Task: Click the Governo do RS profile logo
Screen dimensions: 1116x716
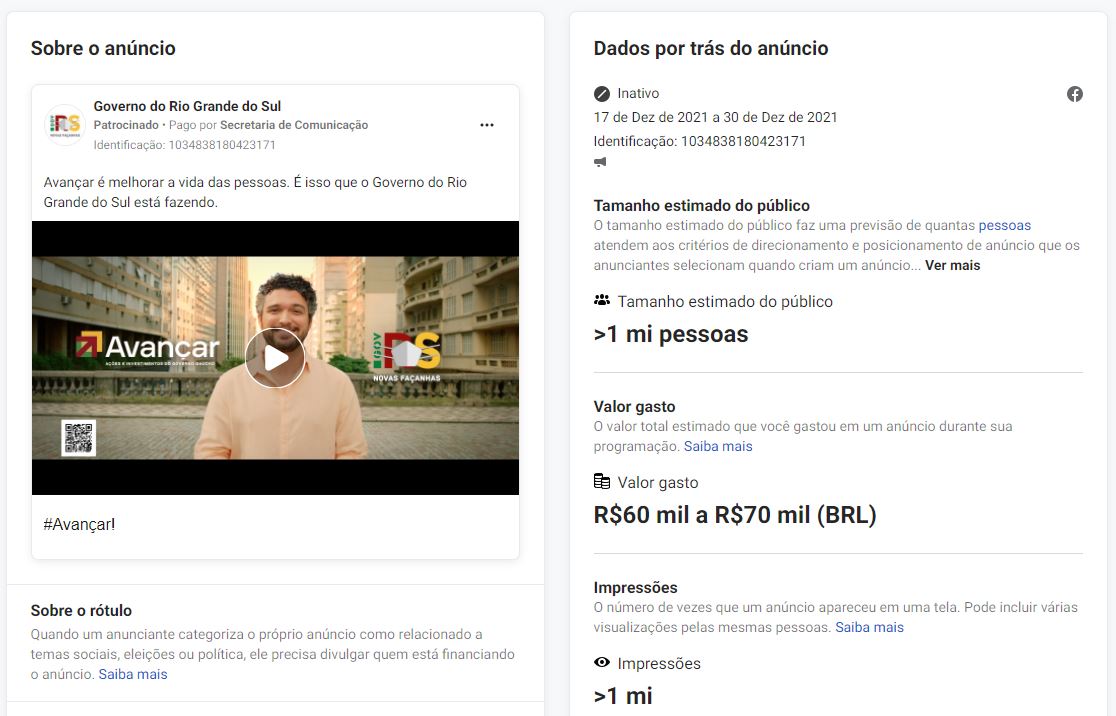Action: [x=65, y=125]
